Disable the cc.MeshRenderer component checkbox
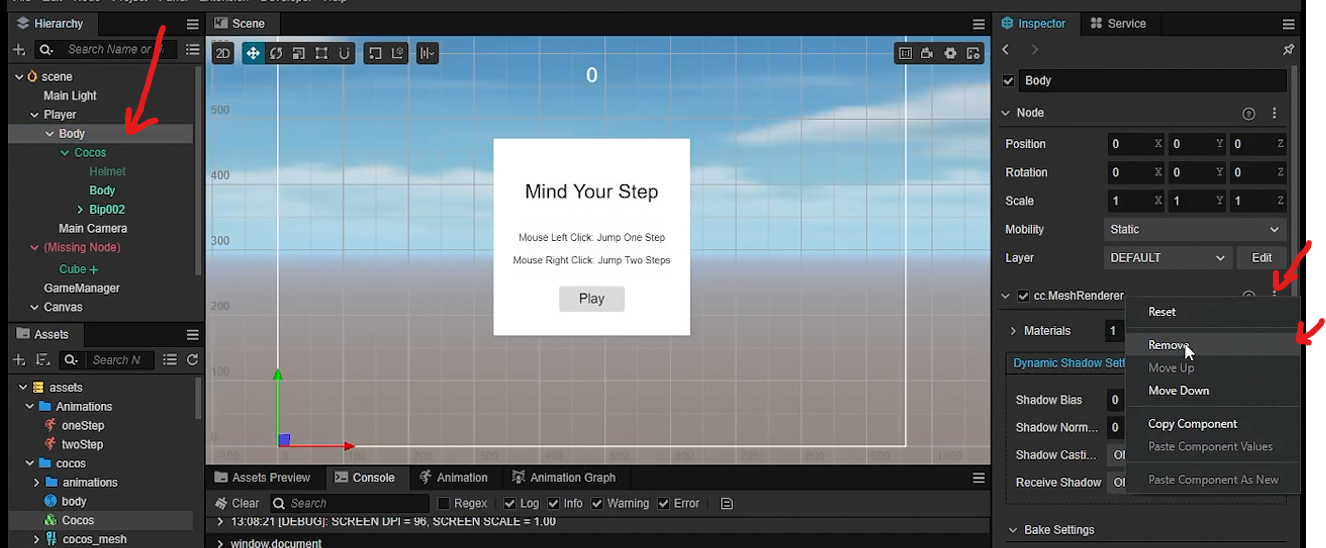This screenshot has width=1326, height=548. 1023,296
